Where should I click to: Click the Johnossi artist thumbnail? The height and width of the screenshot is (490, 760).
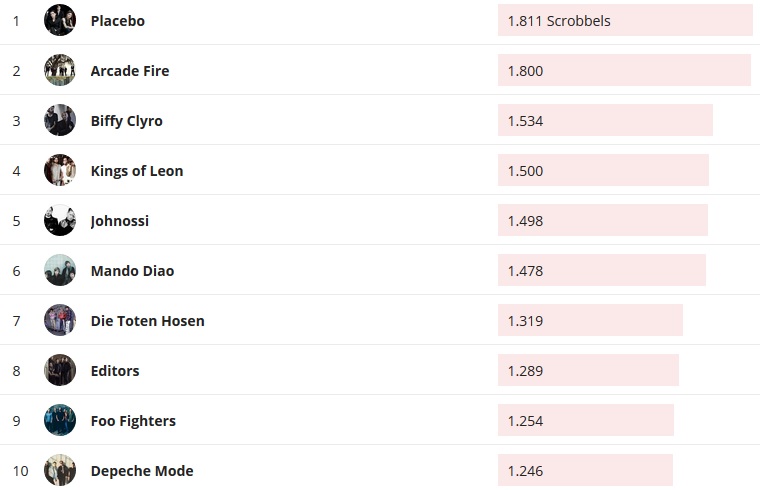point(60,220)
